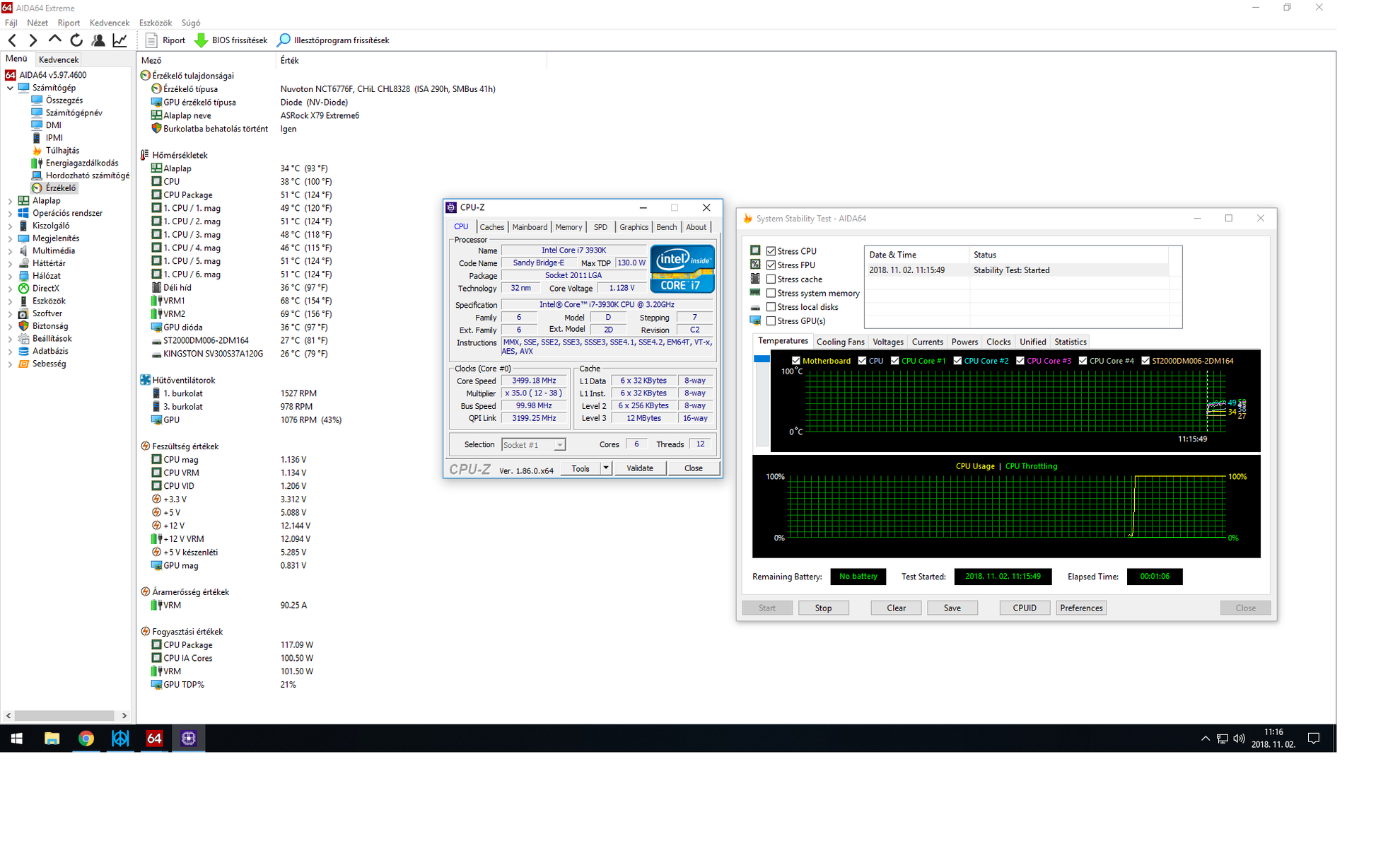1400x861 pixels.
Task: Click the navigate back arrow icon
Action: [x=12, y=40]
